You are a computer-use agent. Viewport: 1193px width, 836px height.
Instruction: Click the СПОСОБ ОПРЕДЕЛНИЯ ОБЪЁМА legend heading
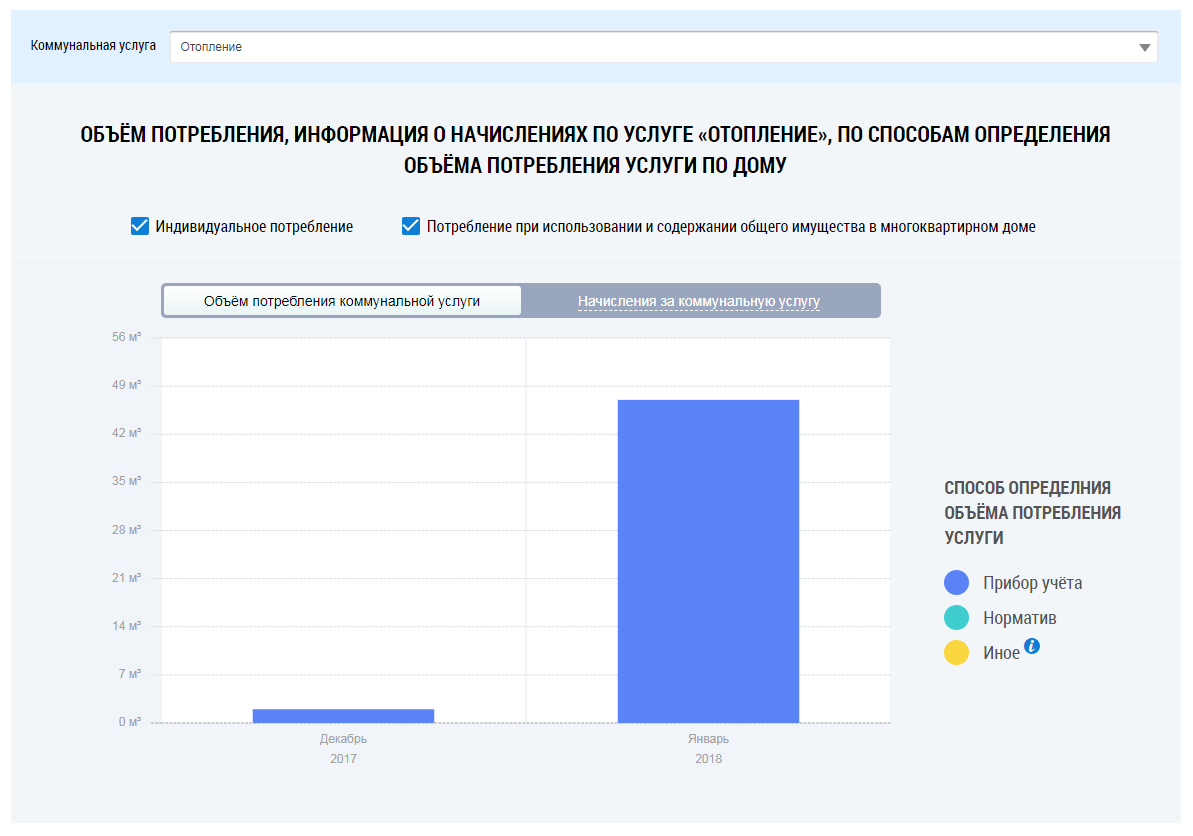(1032, 513)
